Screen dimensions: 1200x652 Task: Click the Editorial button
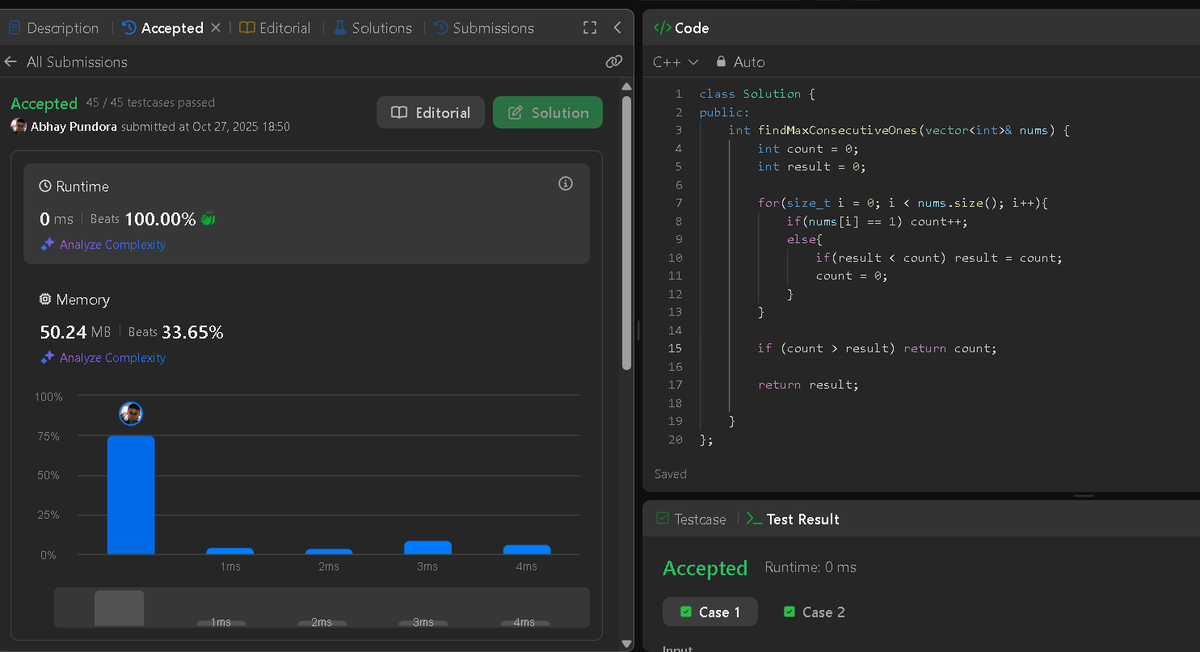(431, 113)
